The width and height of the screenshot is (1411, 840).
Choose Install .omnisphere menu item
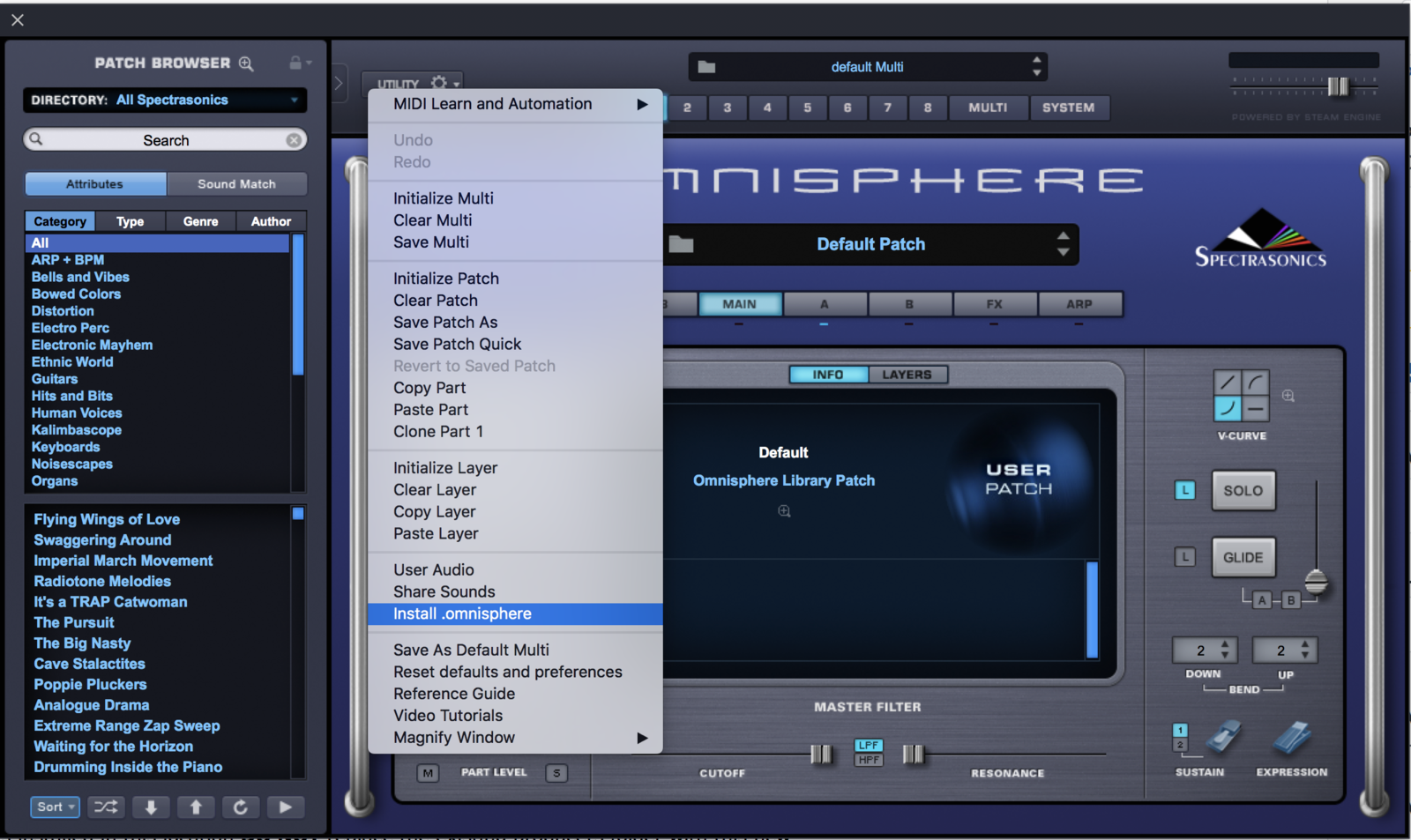tap(515, 613)
